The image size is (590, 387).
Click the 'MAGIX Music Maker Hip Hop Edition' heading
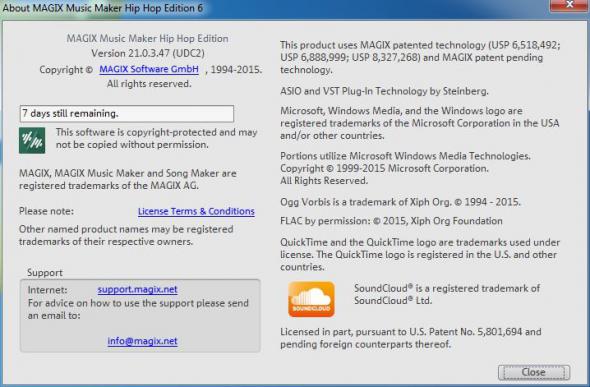148,38
